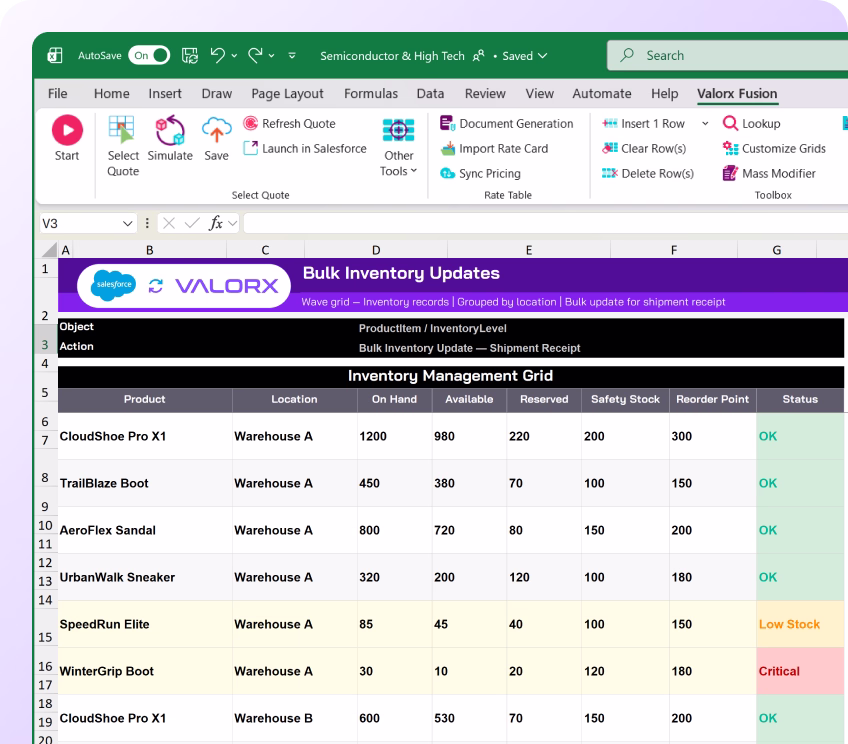Open Customize Quick Access Toolbar menu
The height and width of the screenshot is (744, 848).
pyautogui.click(x=292, y=56)
